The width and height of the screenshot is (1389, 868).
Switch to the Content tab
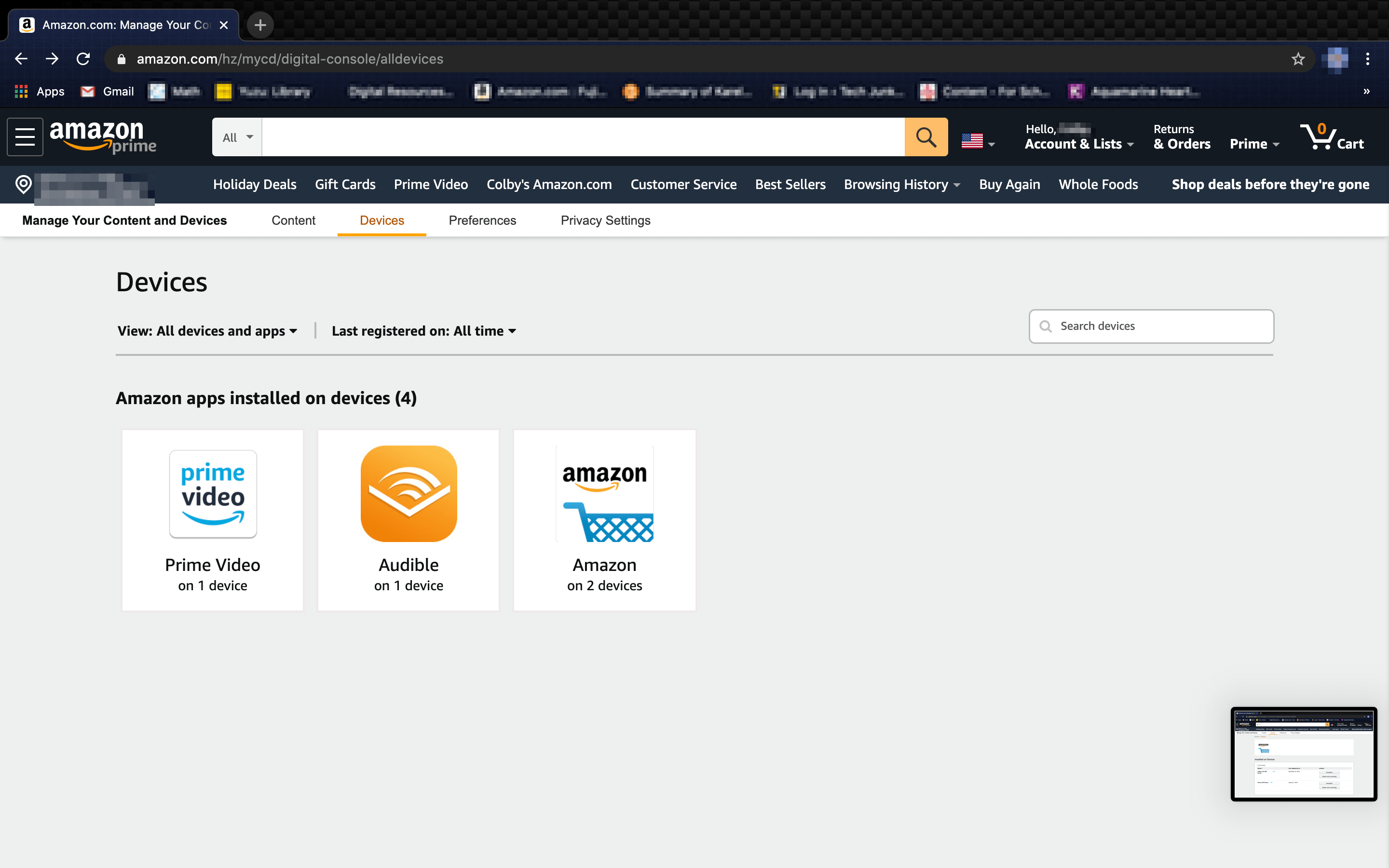pos(293,220)
